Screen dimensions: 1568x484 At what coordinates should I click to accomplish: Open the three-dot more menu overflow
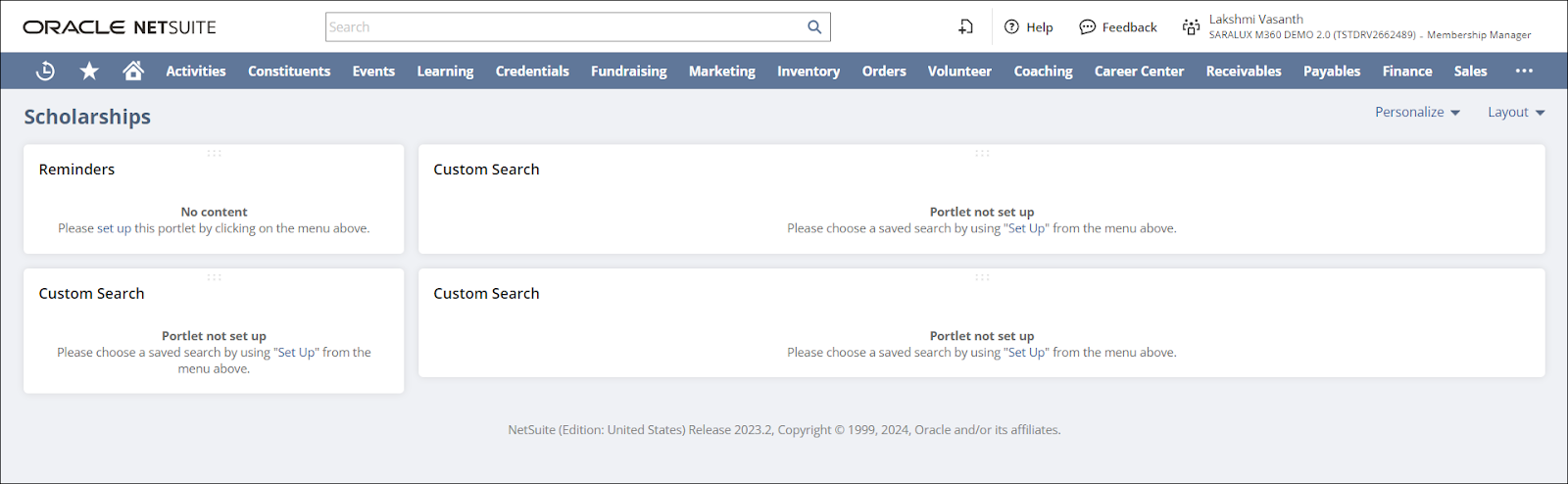(1524, 71)
